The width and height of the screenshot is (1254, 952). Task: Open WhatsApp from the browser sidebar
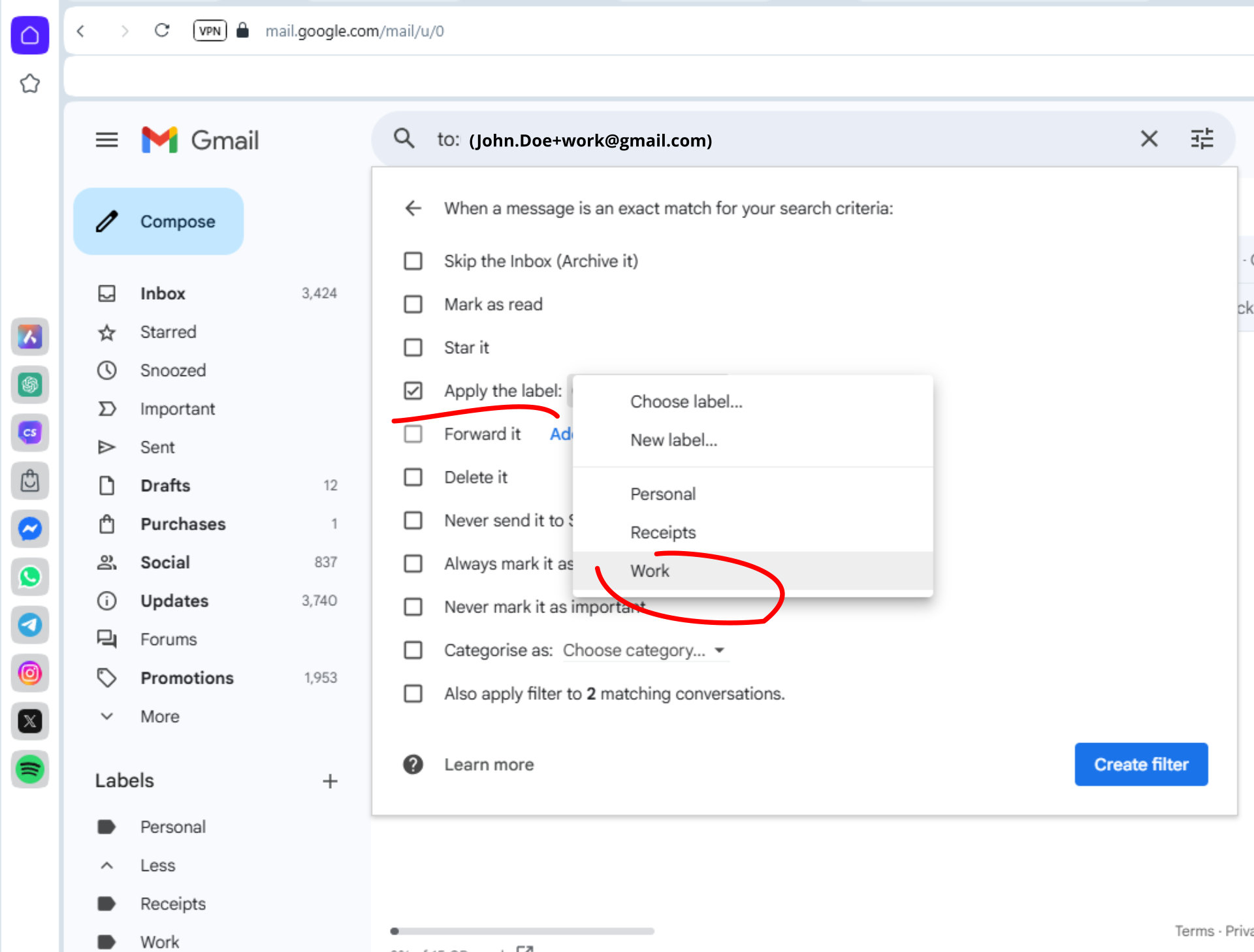pyautogui.click(x=30, y=577)
